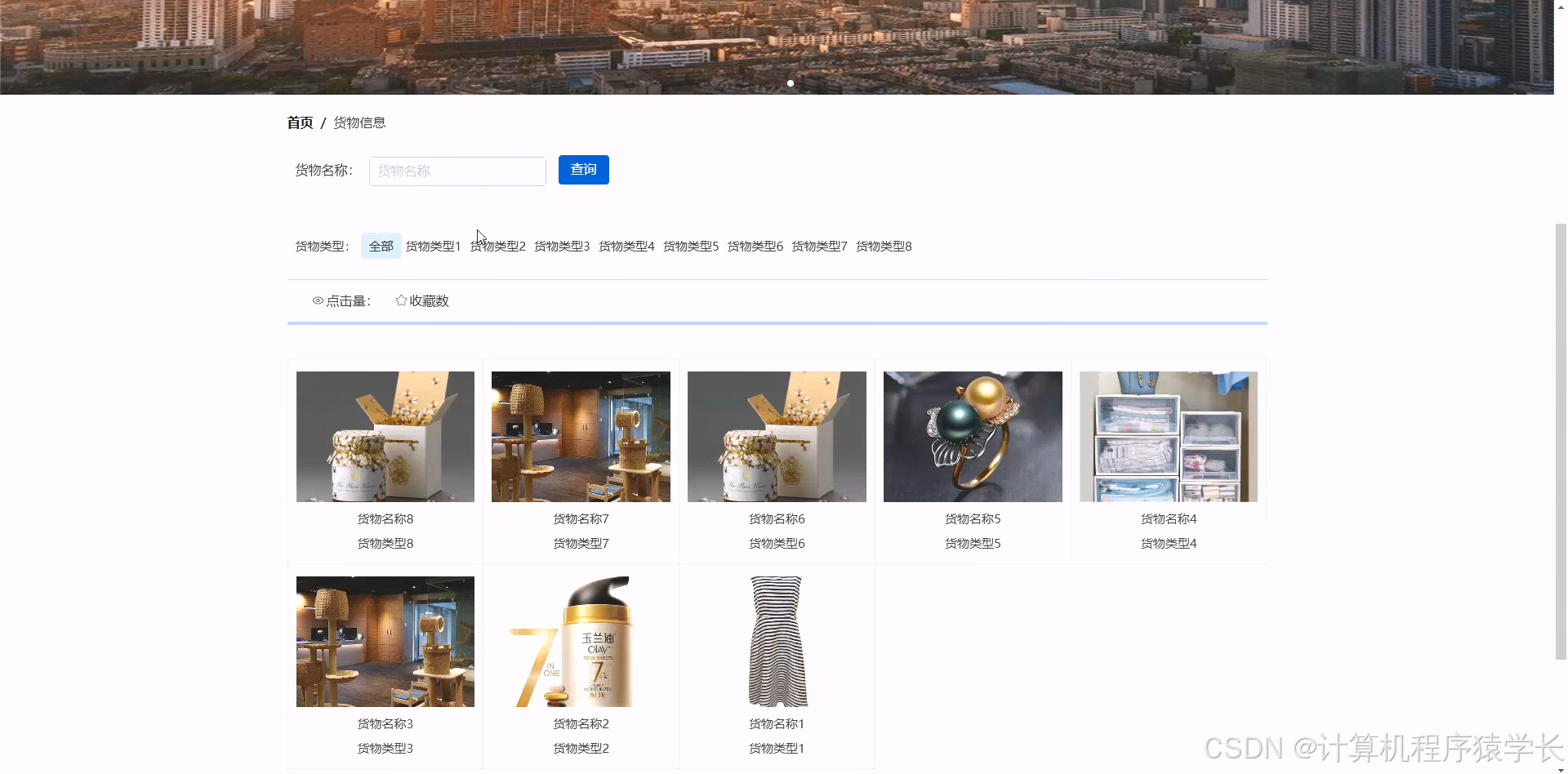
Task: Open the striped dress image of 货物名称1
Action: tap(777, 642)
